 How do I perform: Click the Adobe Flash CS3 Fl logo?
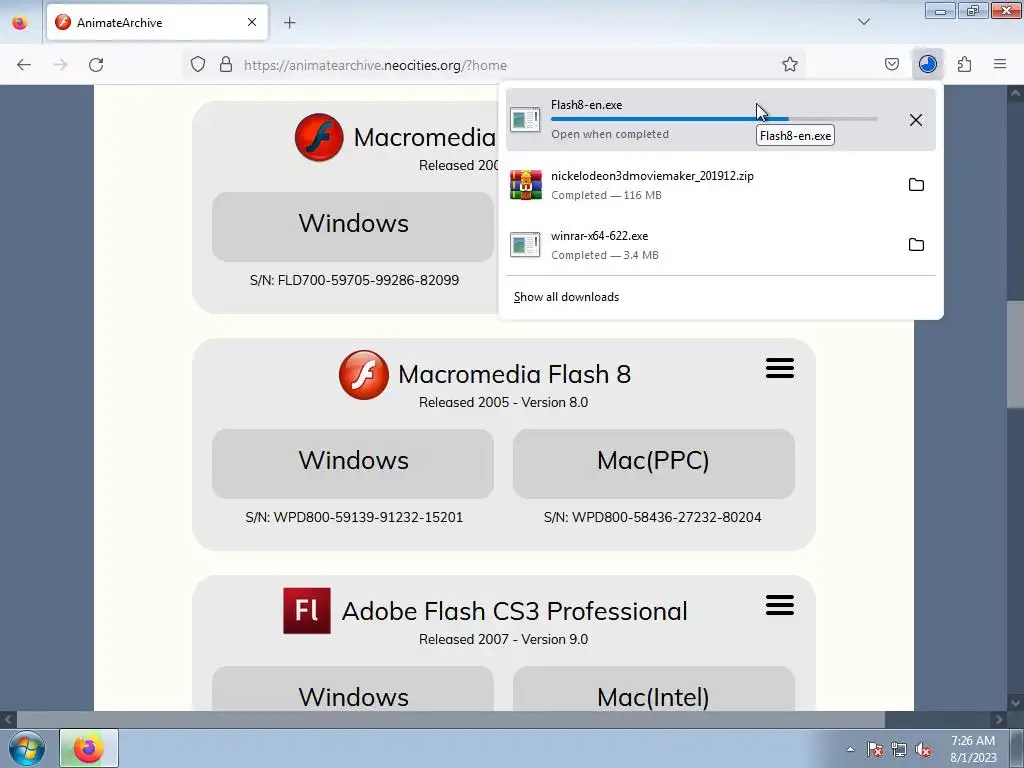pos(307,611)
